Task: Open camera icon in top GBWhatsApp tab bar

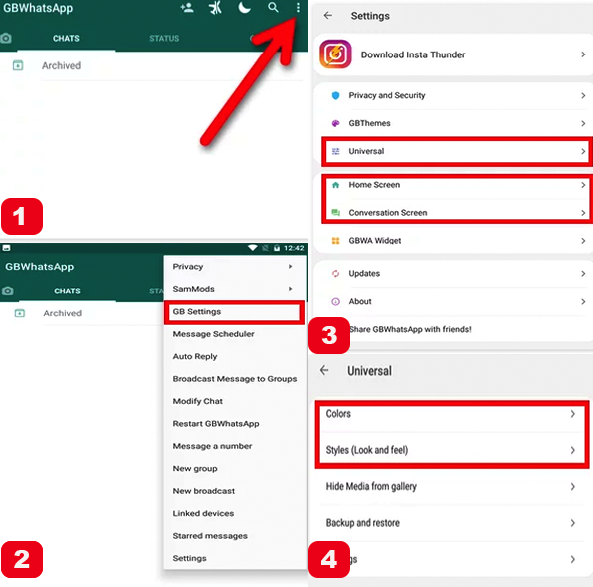Action: pyautogui.click(x=6, y=38)
